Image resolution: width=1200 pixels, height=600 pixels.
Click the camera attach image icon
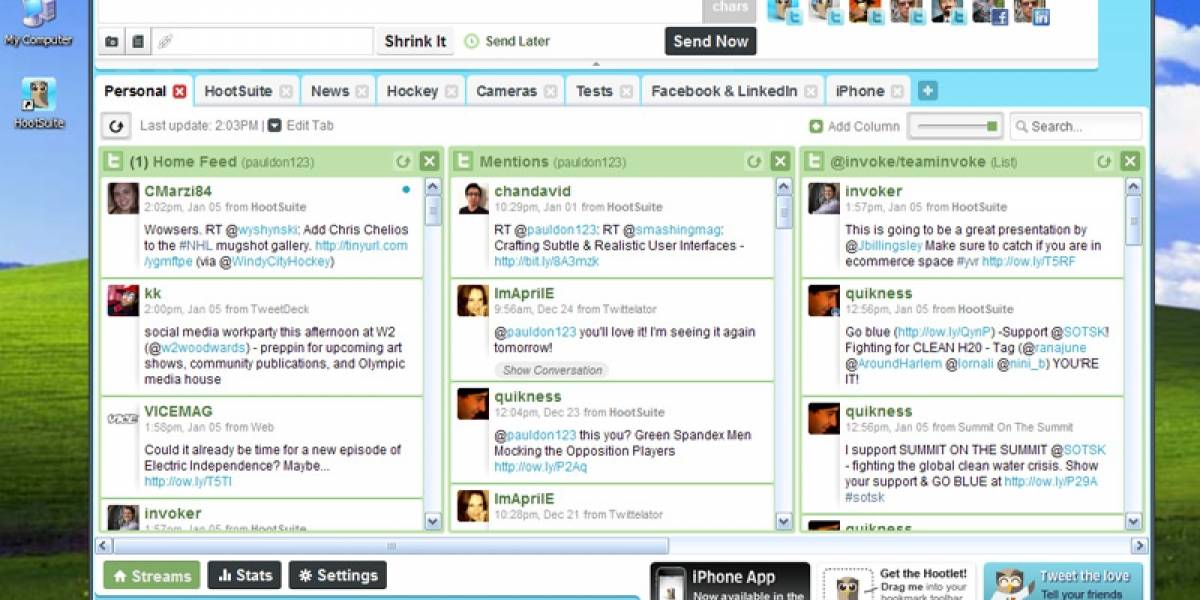[x=112, y=42]
